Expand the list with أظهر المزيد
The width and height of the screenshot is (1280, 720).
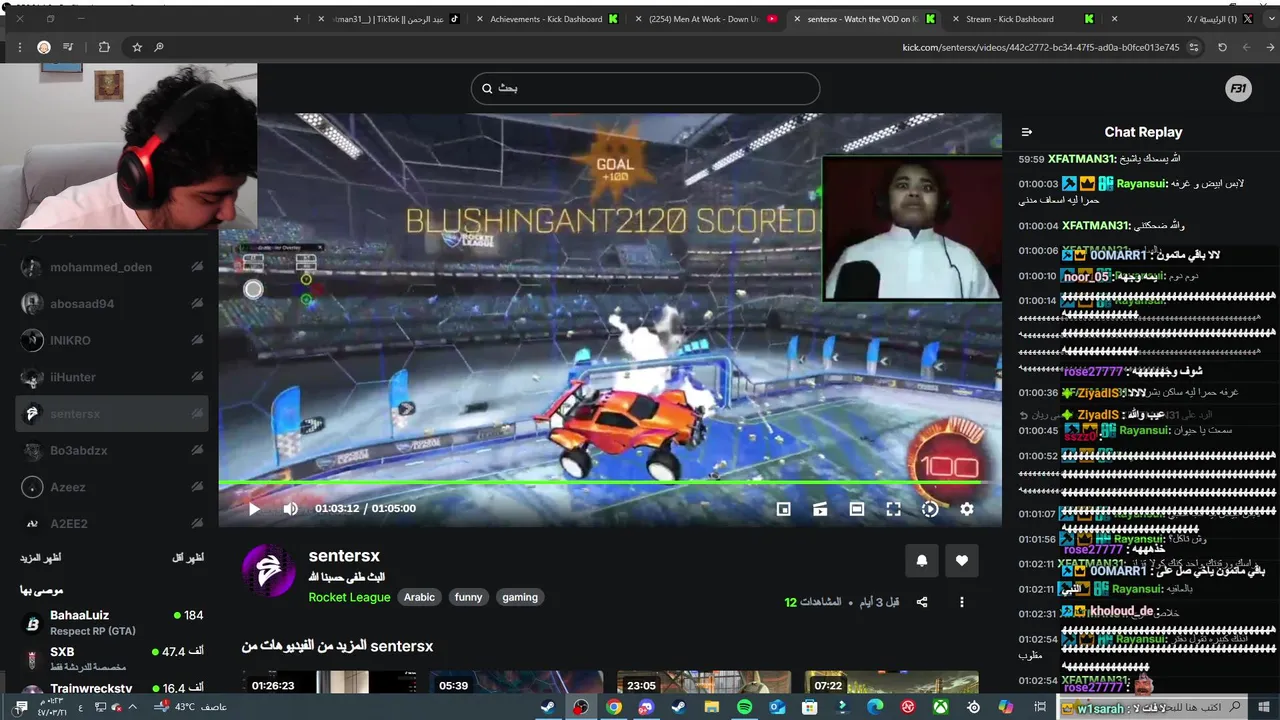click(x=40, y=558)
